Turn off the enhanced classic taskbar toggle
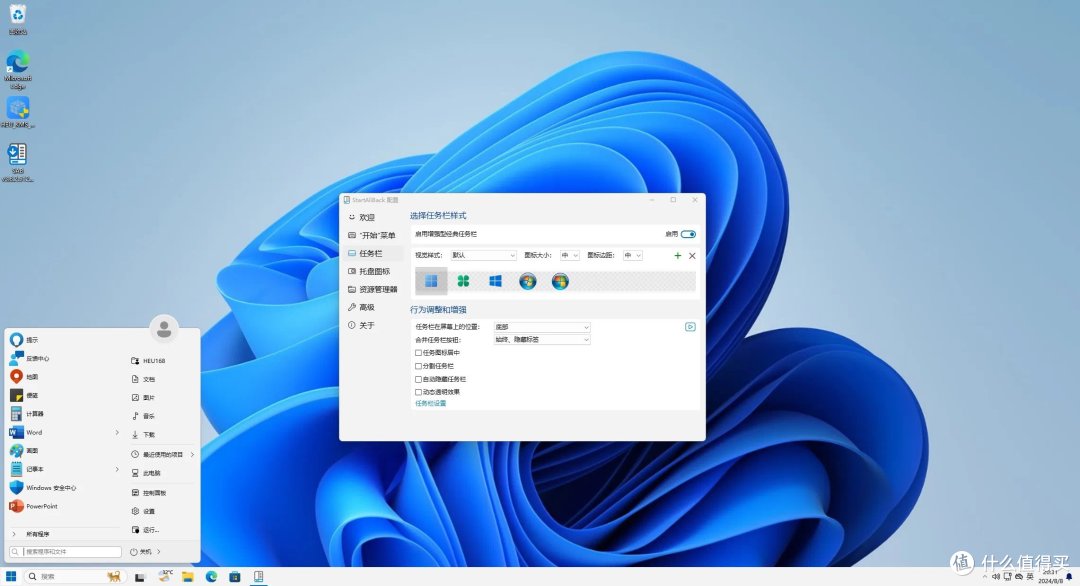 tap(688, 234)
